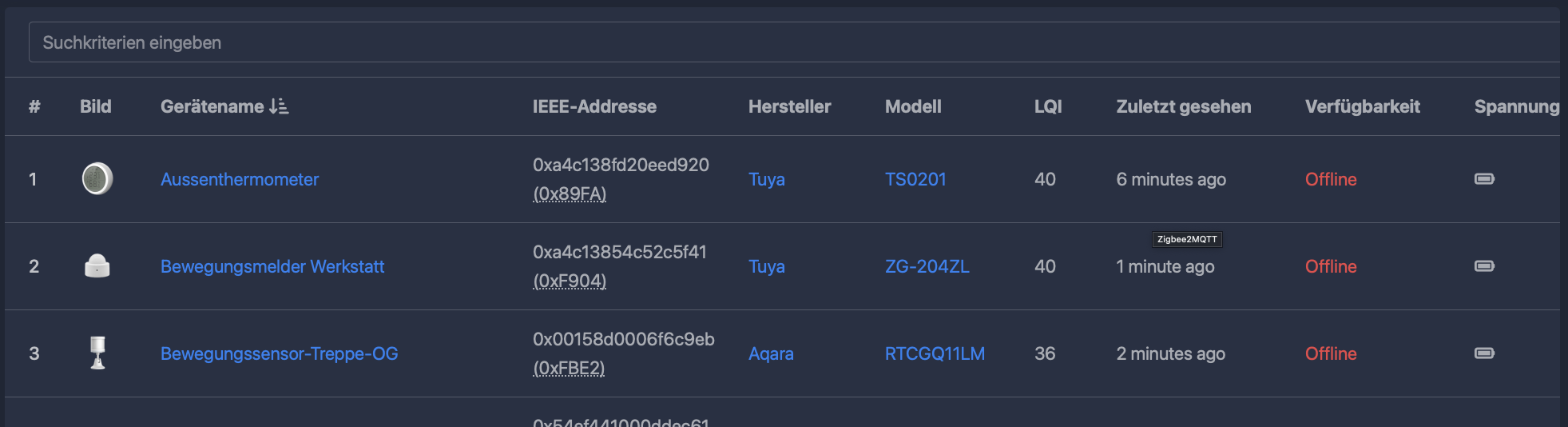Screen dimensions: 1568x427
Task: Sort by Hersteller column header
Action: pos(789,106)
